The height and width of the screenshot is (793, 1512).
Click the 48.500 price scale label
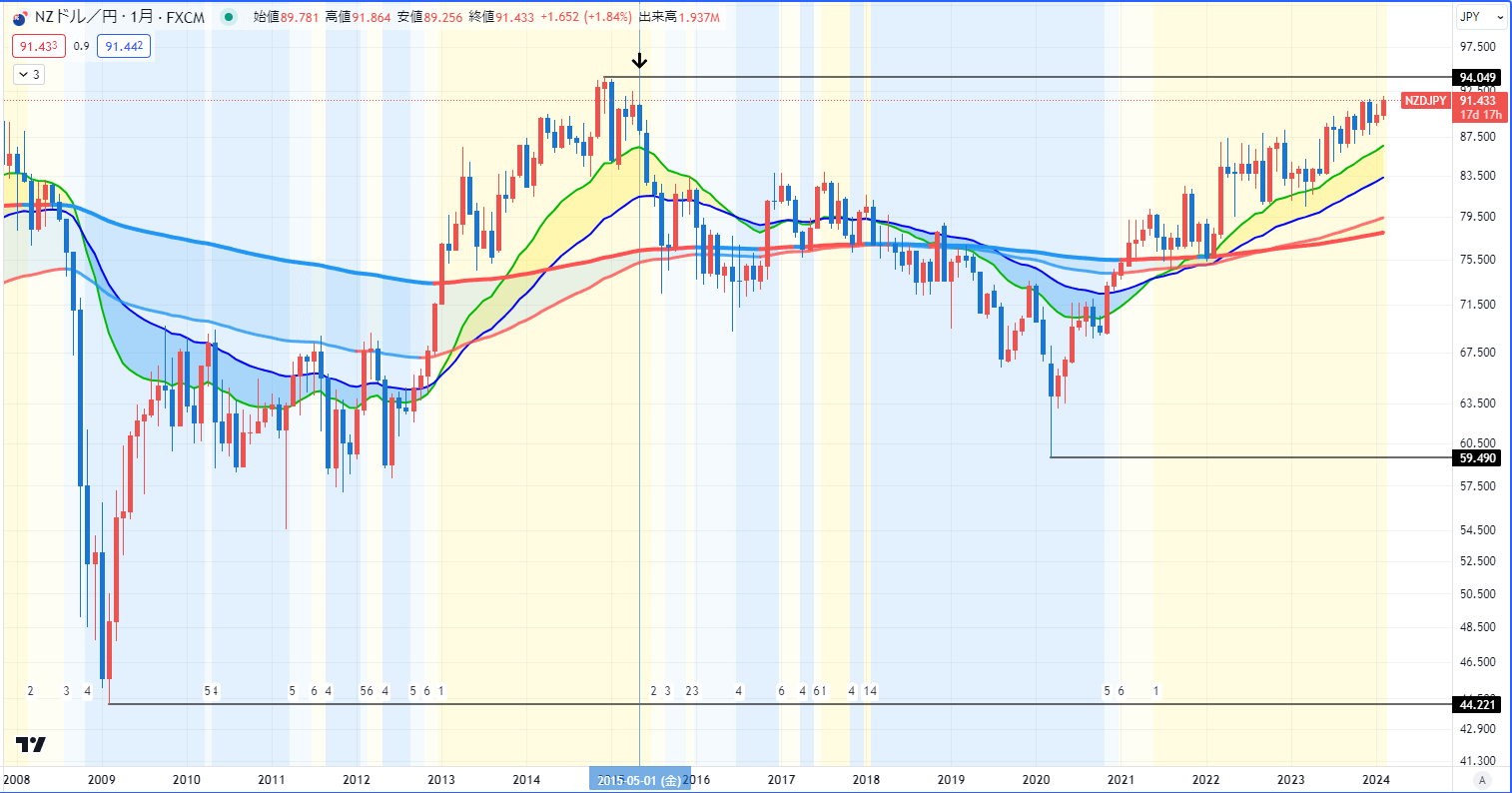coord(1477,627)
